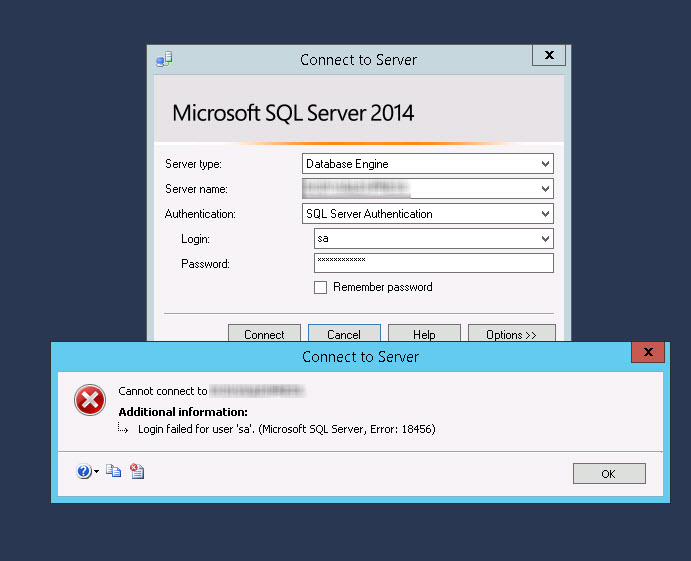Open the Server type dropdown
The width and height of the screenshot is (691, 561).
(546, 164)
